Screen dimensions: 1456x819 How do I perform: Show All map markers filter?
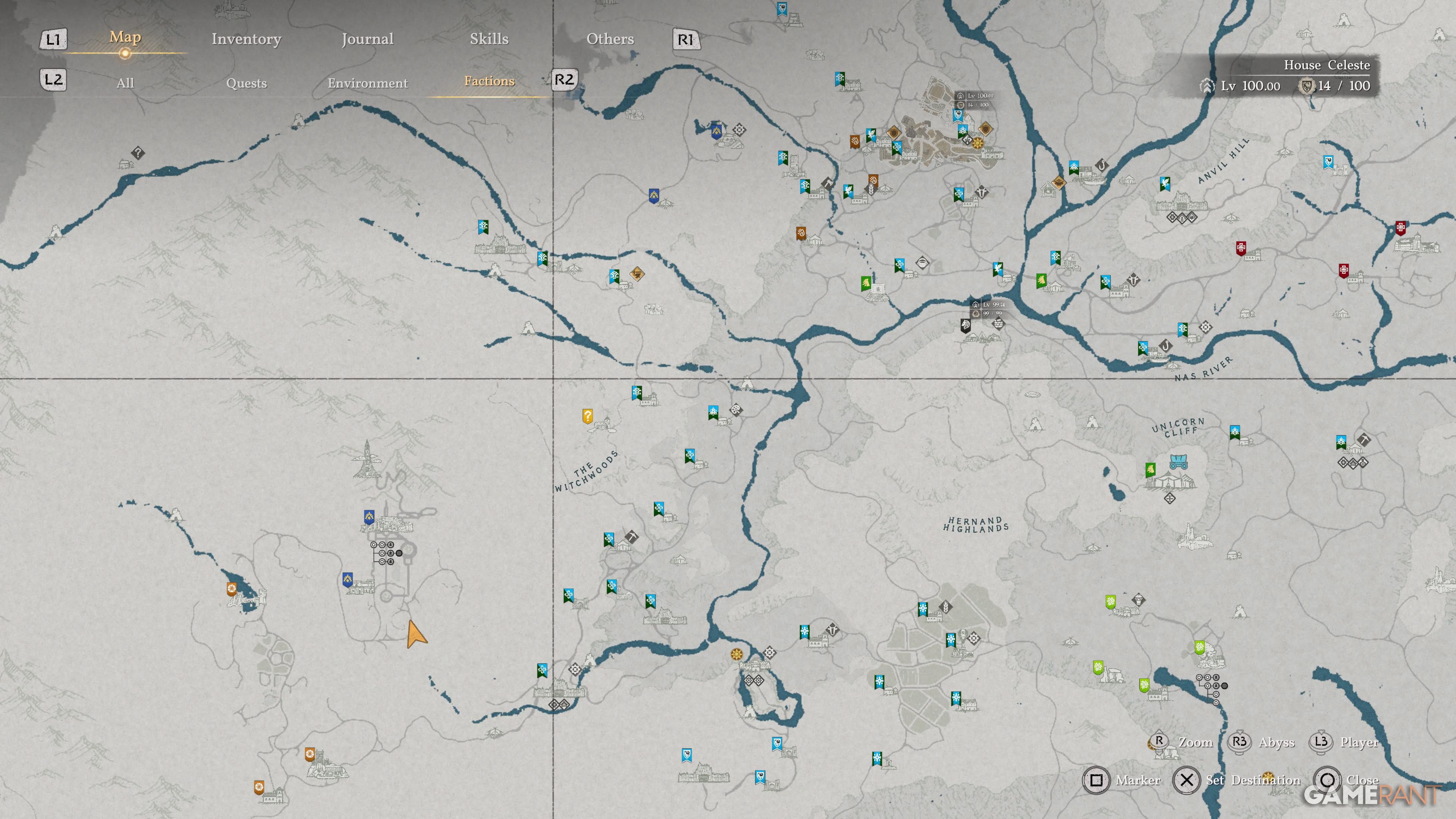click(125, 83)
